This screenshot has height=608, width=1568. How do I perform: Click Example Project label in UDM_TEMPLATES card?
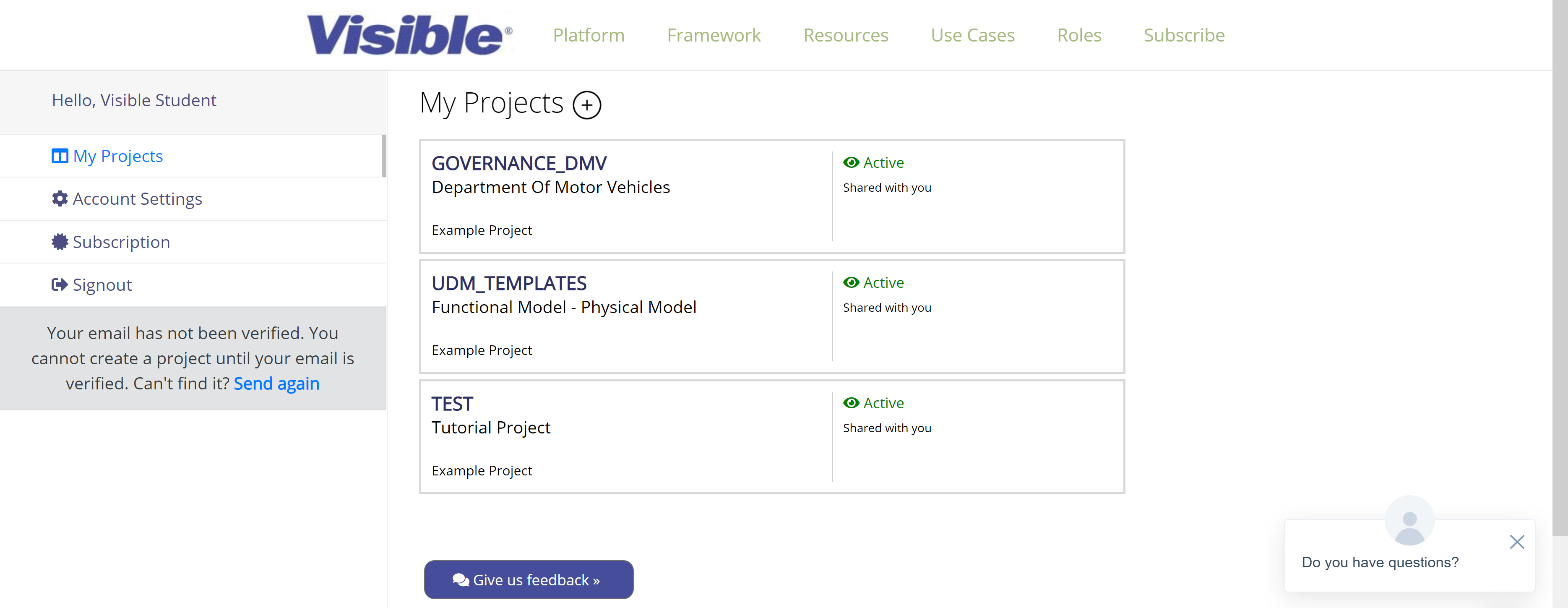coord(482,350)
